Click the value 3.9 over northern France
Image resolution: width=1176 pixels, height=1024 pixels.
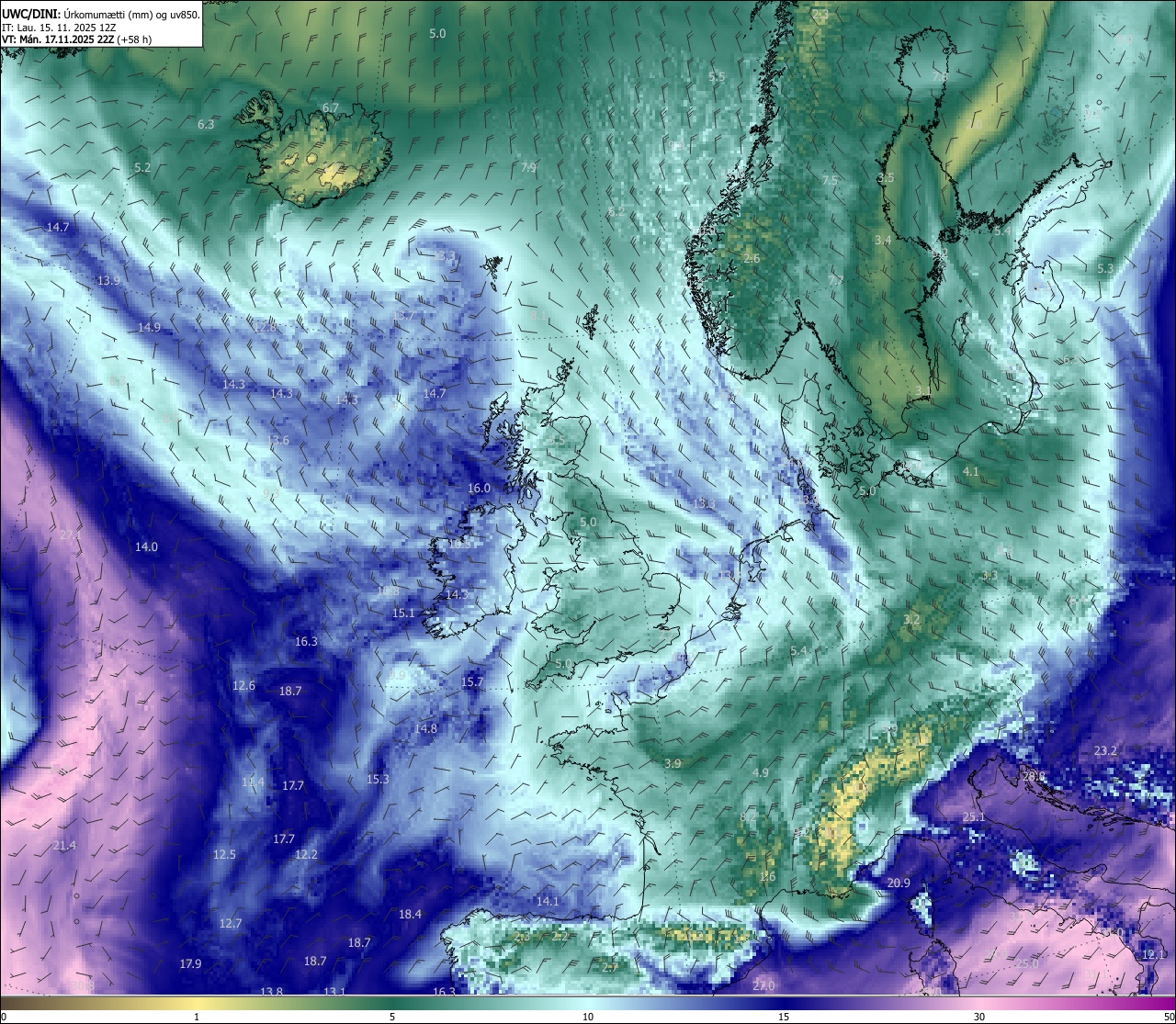(x=673, y=763)
